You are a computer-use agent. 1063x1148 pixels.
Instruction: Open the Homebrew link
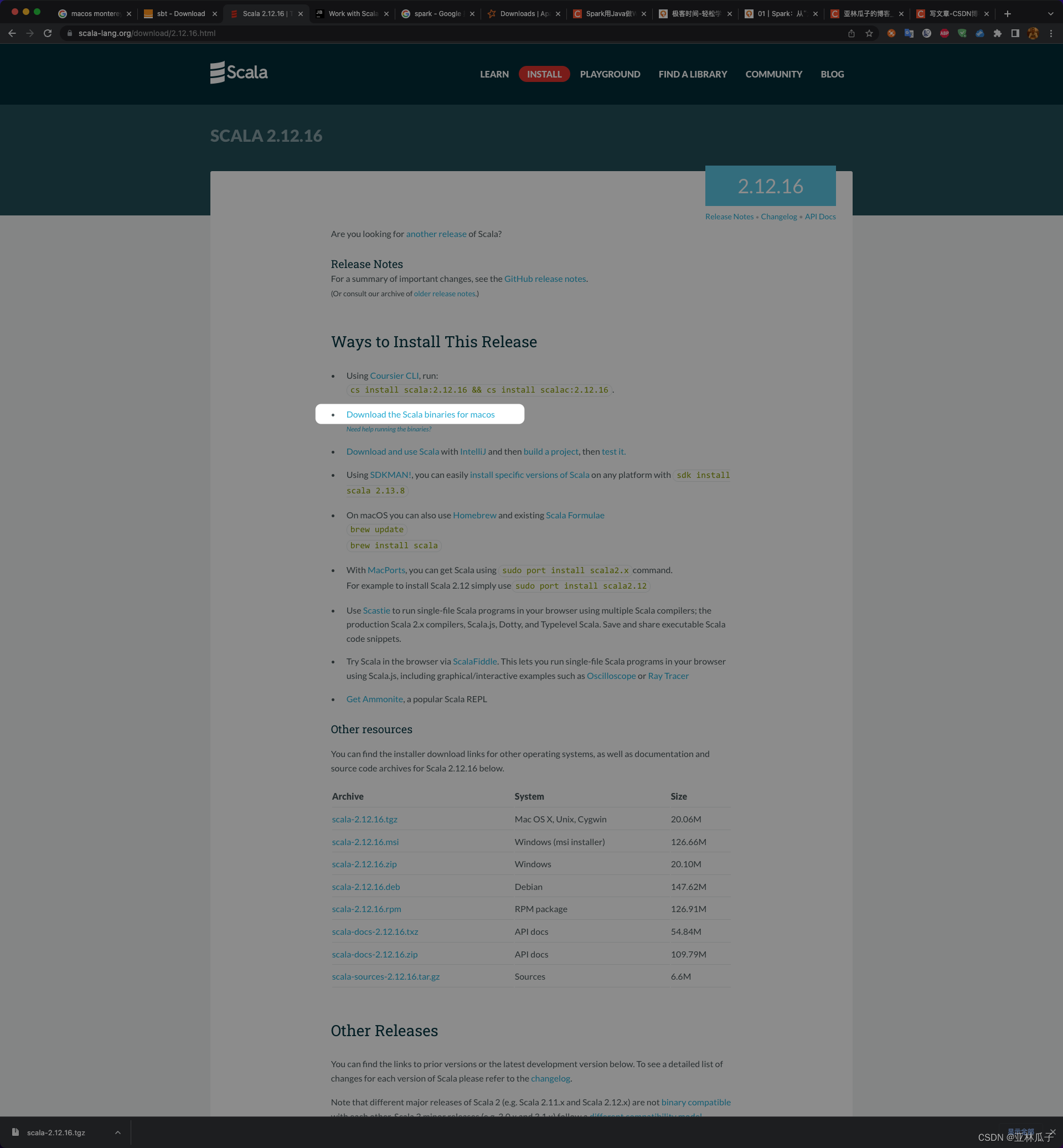[x=474, y=516]
